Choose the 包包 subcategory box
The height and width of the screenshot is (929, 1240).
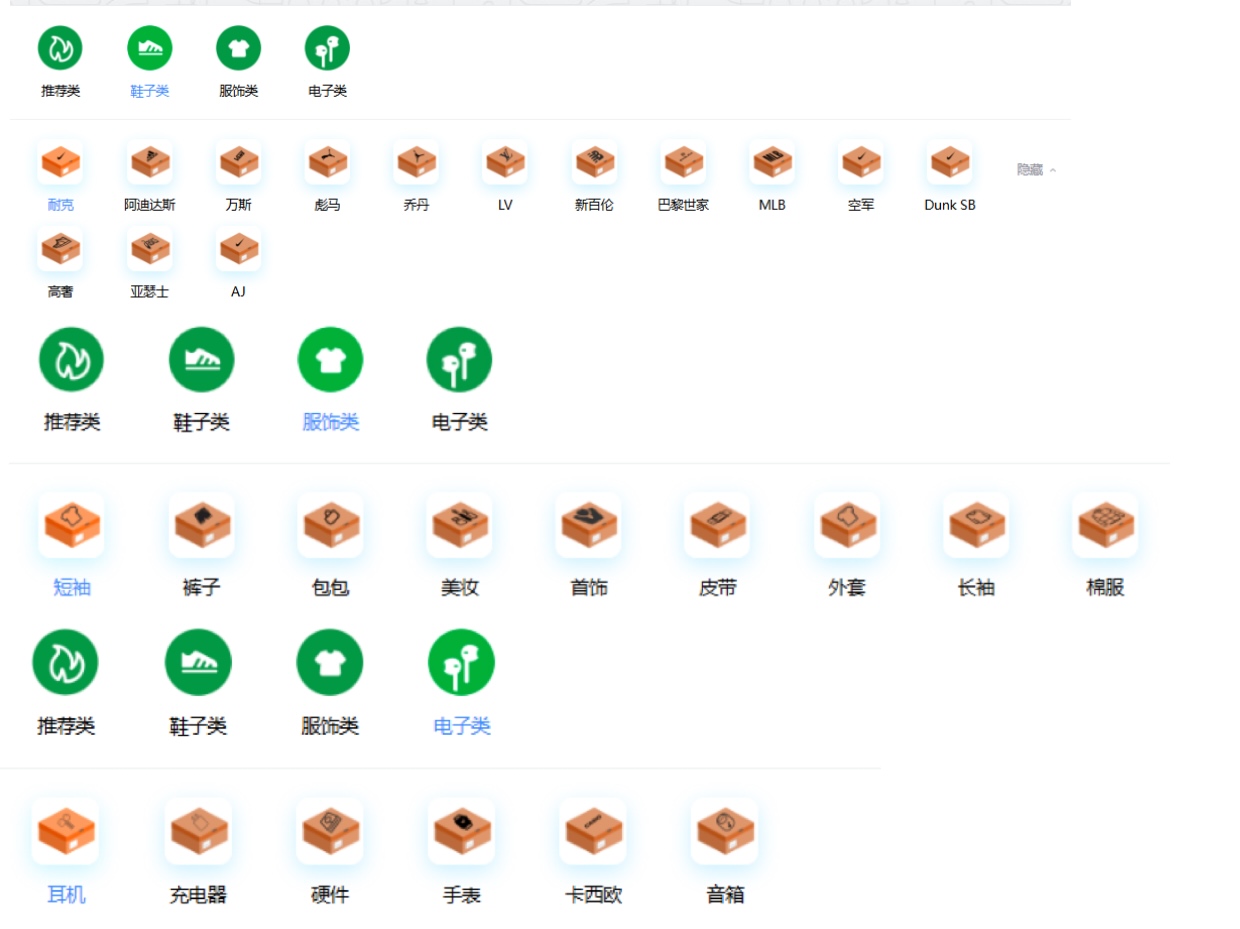330,525
